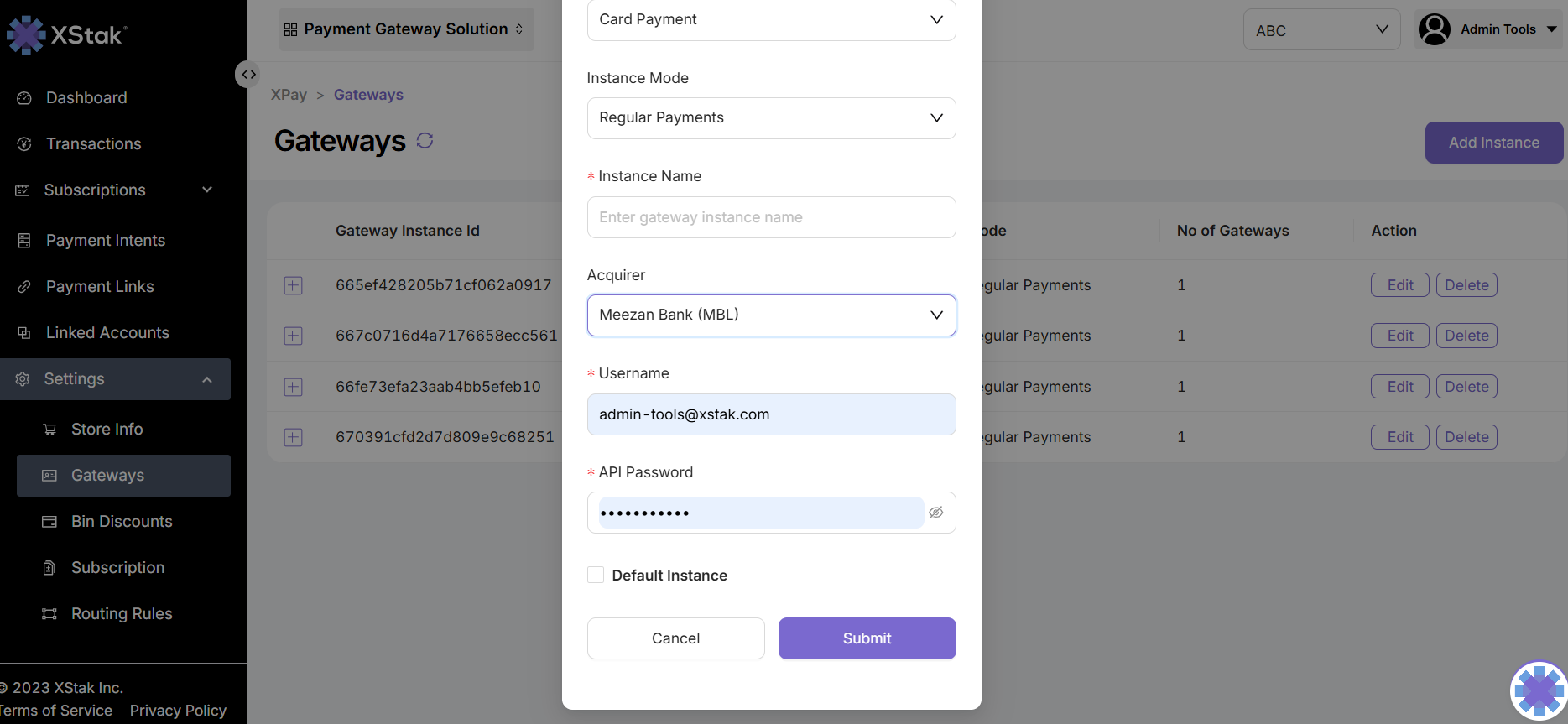Check the Default Instance checkbox
Image resolution: width=1568 pixels, height=724 pixels.
[596, 576]
